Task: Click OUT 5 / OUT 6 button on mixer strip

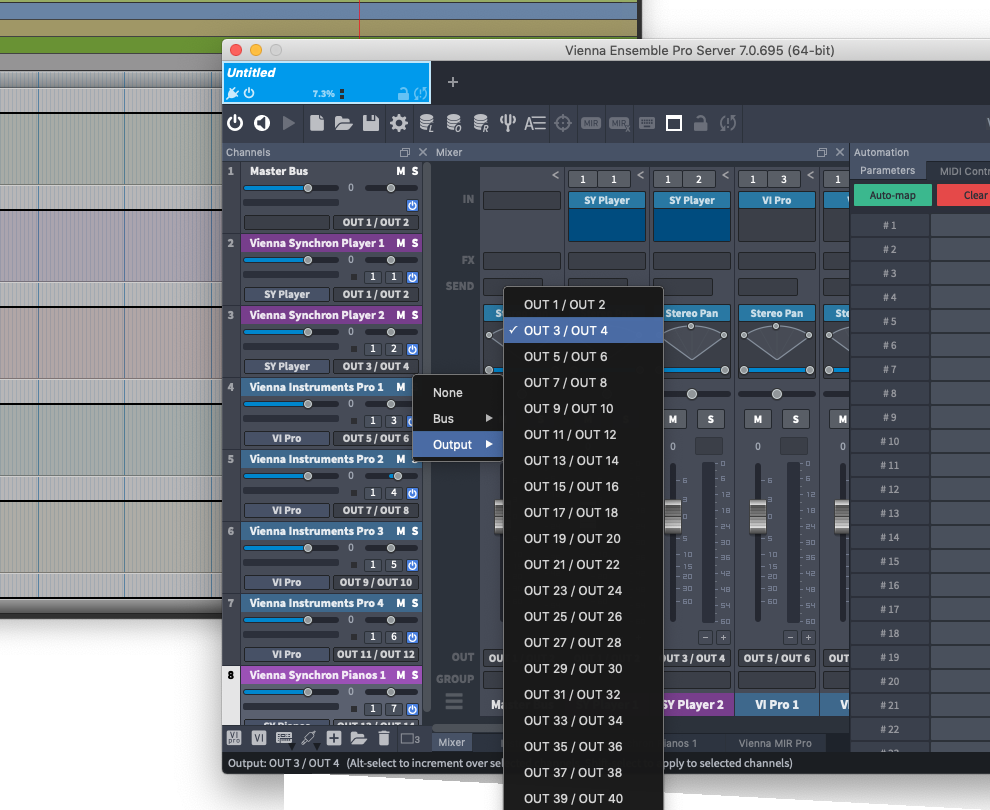Action: [x=777, y=658]
